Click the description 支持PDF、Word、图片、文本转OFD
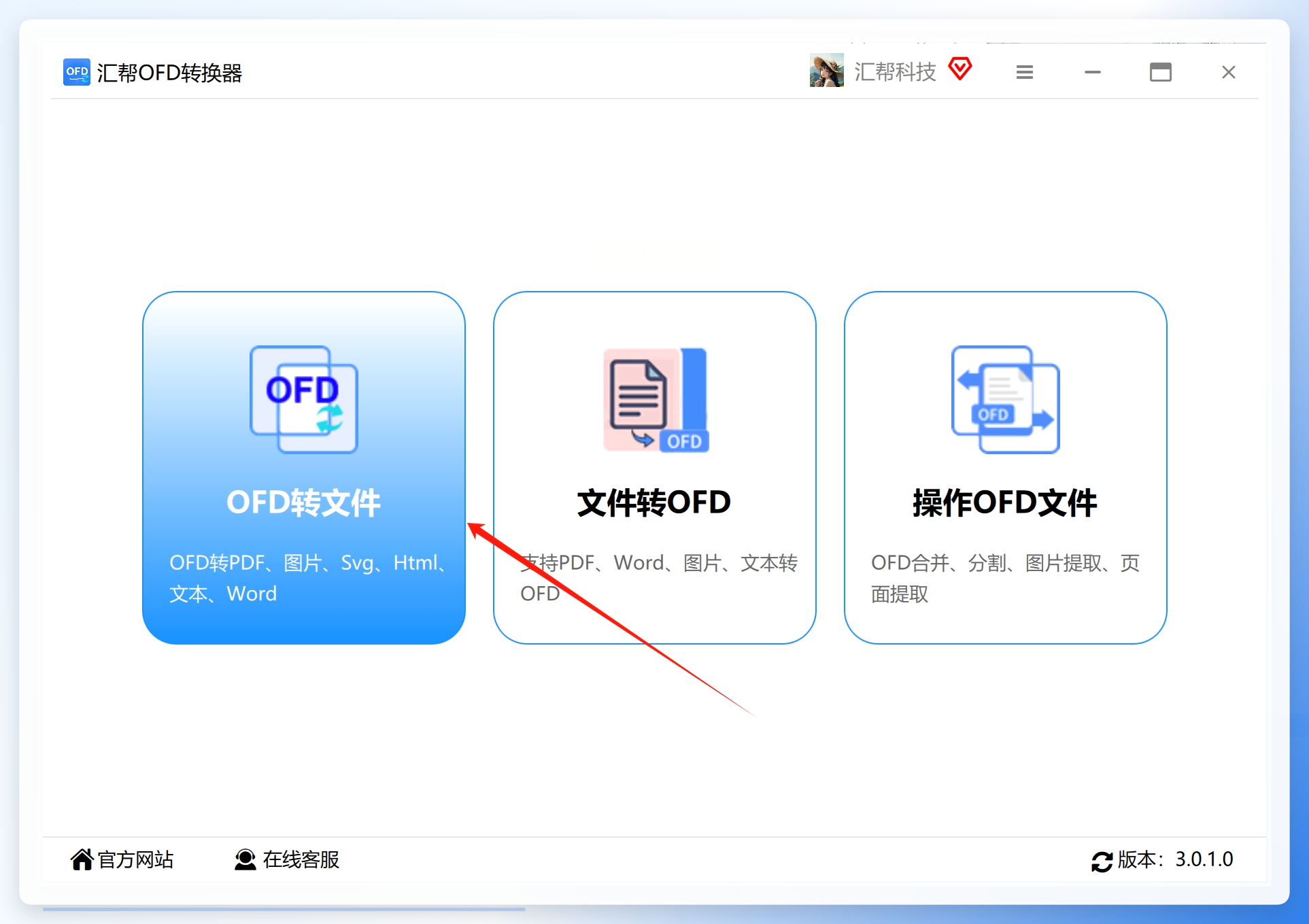 coord(658,578)
